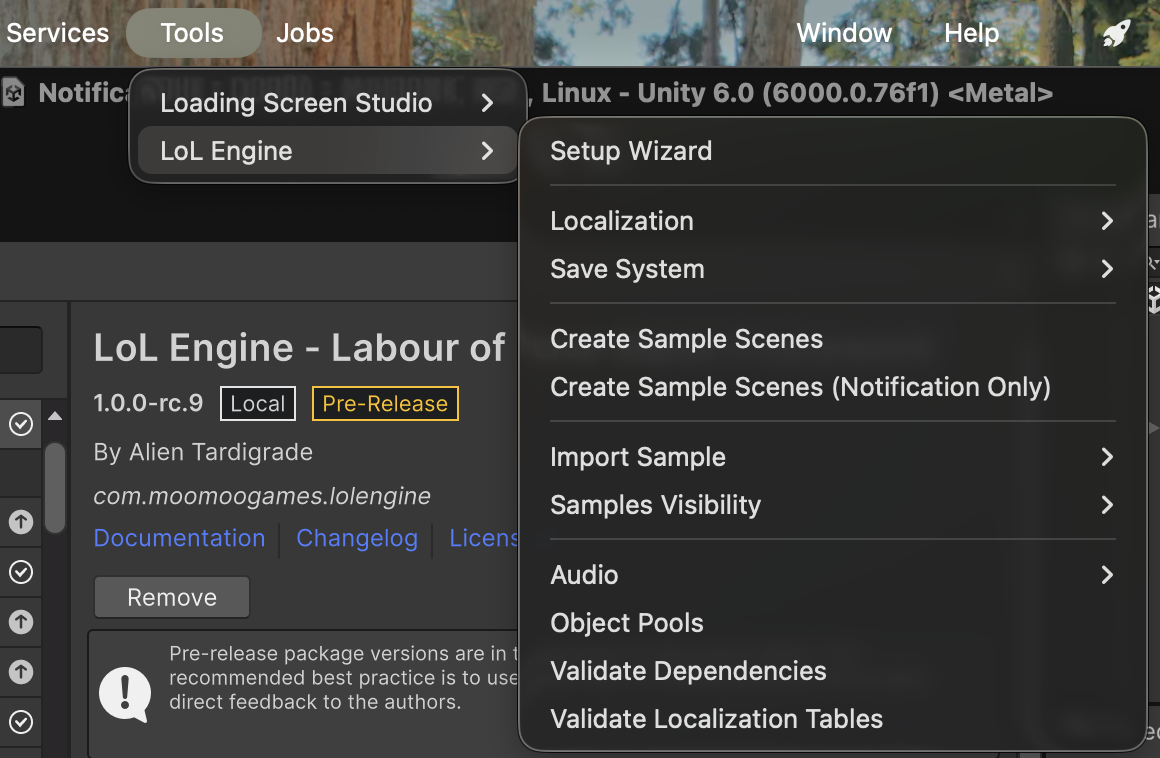1160x758 pixels.
Task: Click com.moomoogames.lolengine package name
Action: [x=262, y=496]
